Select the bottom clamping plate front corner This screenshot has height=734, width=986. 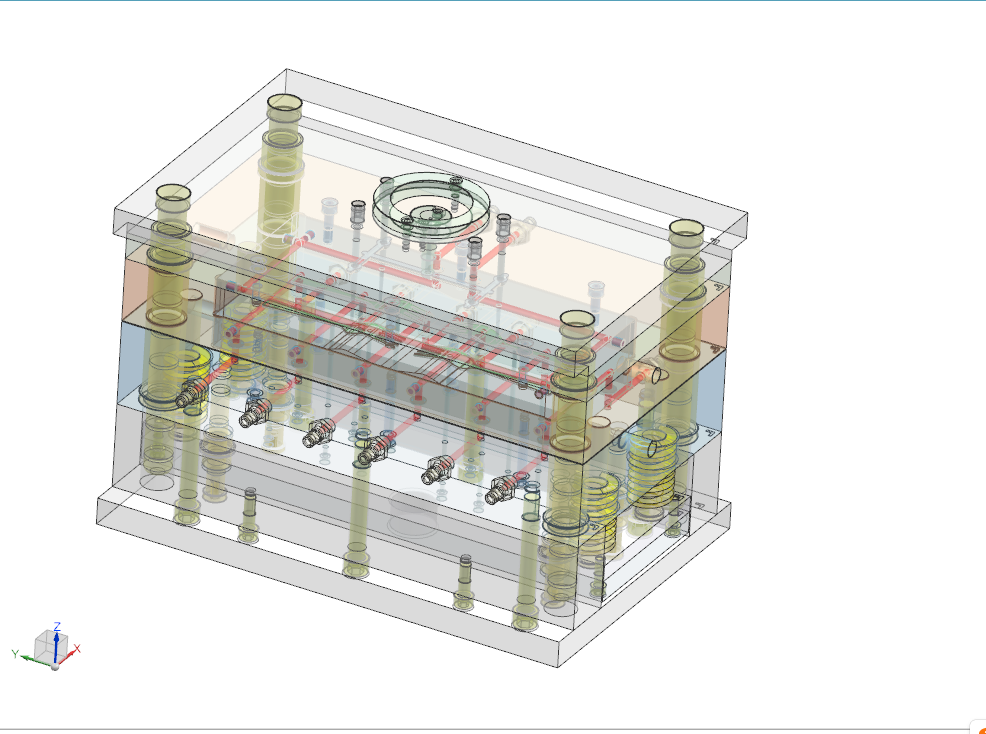(x=557, y=653)
